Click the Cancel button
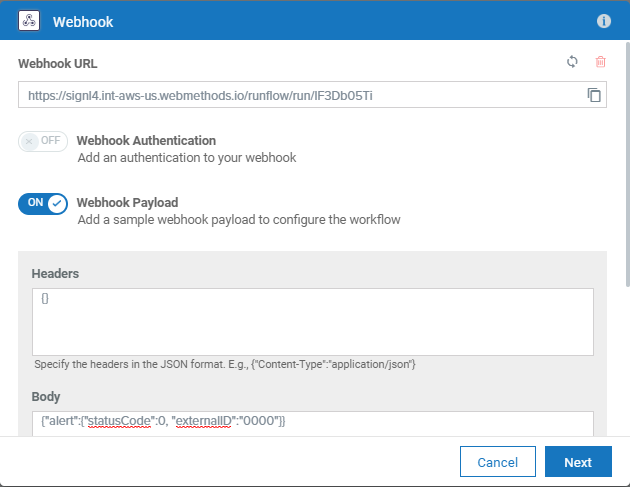 [x=498, y=462]
